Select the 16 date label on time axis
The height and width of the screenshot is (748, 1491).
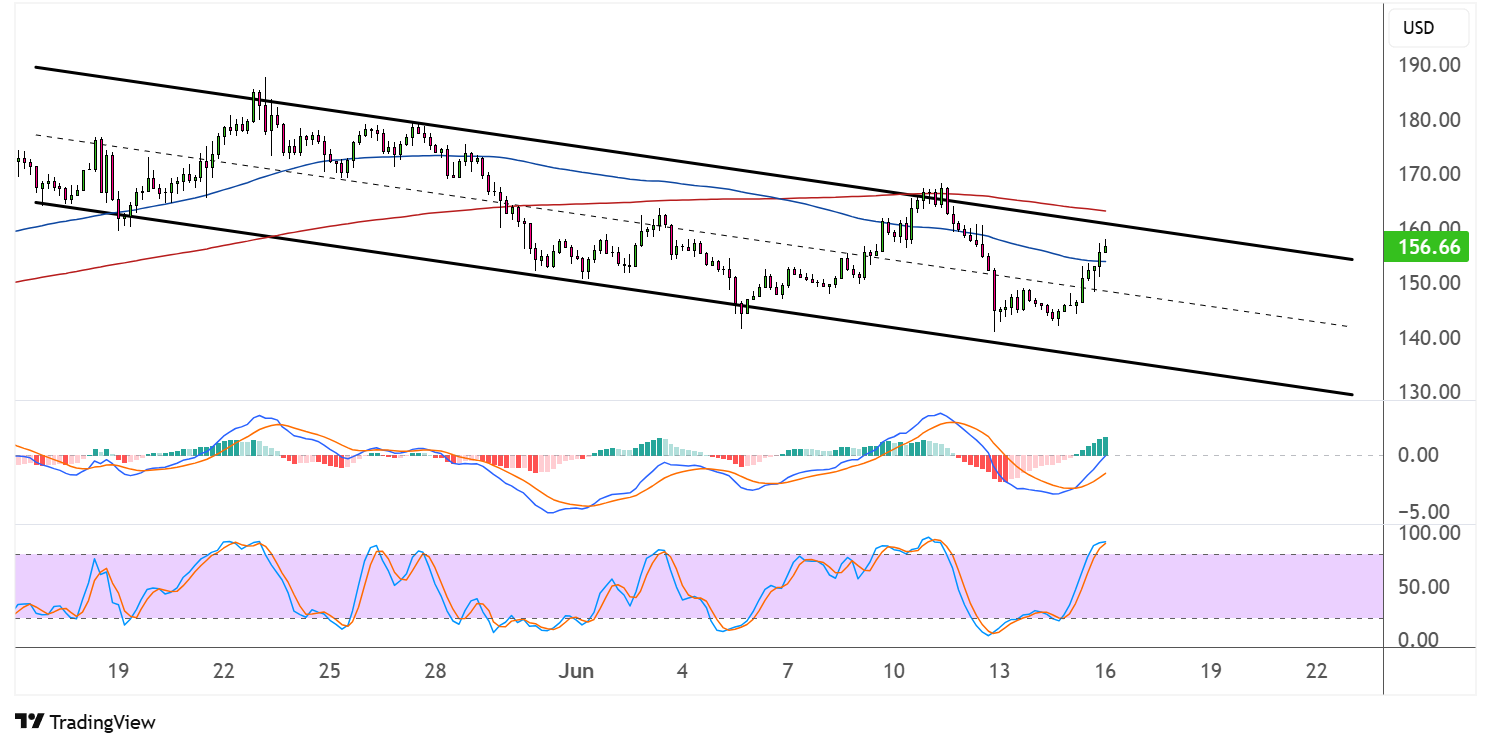point(1106,671)
